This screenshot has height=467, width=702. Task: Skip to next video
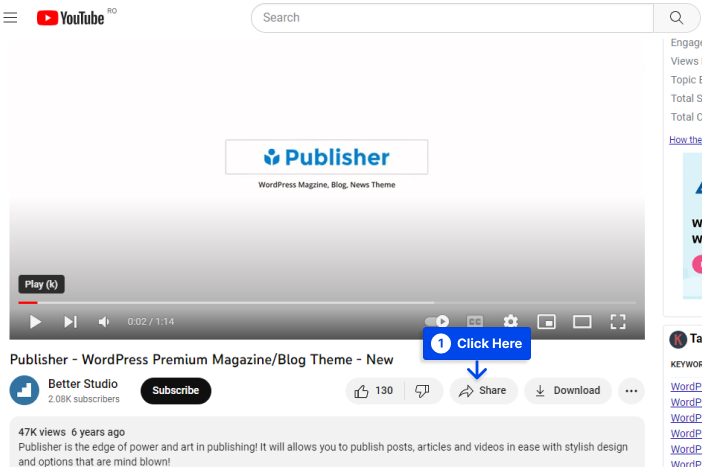click(x=70, y=321)
